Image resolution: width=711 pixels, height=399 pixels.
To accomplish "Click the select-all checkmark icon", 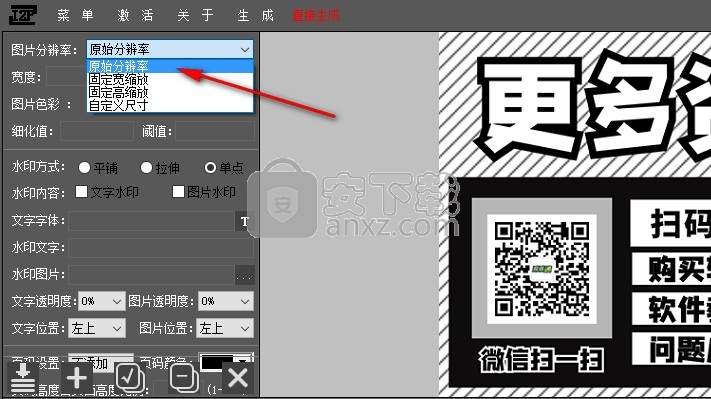I will 130,377.
